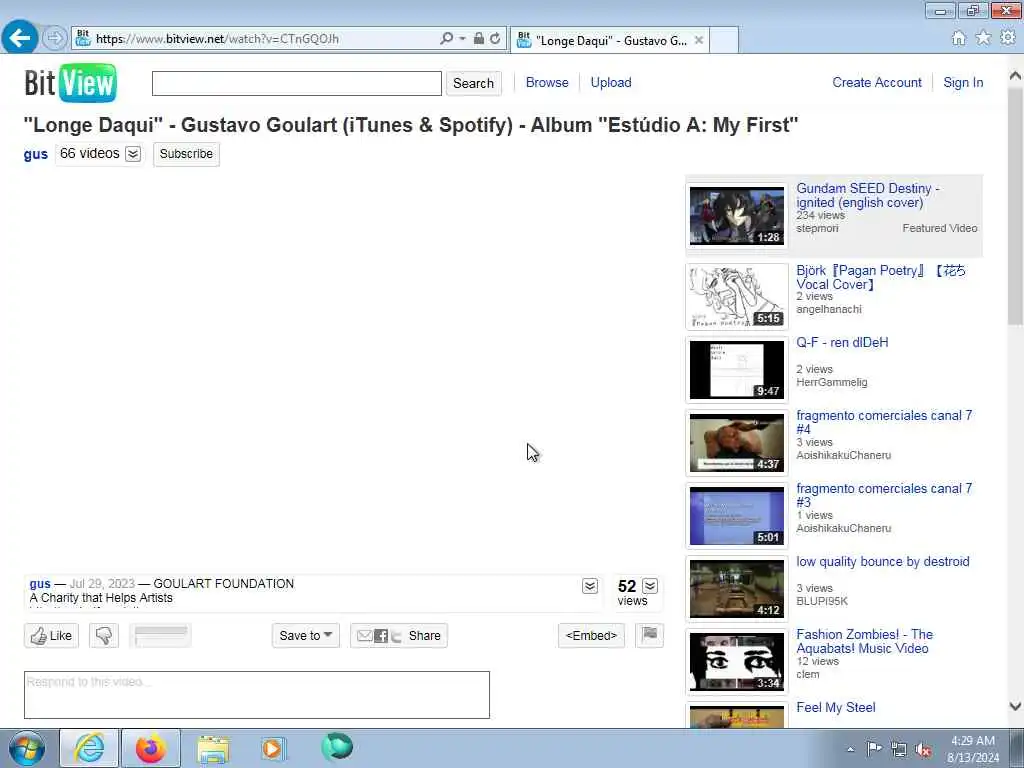1024x768 pixels.
Task: Open the 4:12 duration video thumbnail
Action: [737, 589]
